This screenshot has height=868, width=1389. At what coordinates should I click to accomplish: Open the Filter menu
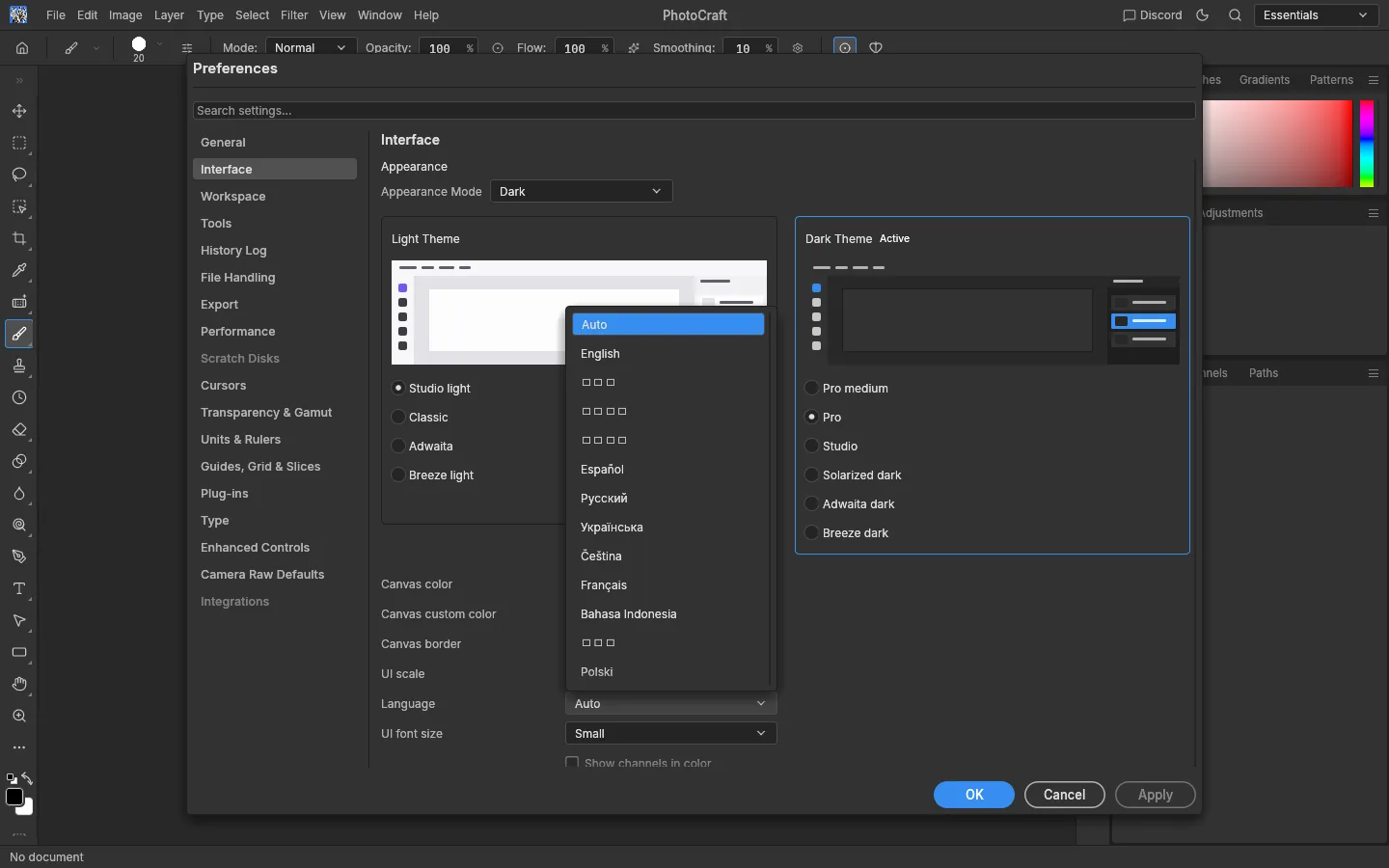(294, 15)
